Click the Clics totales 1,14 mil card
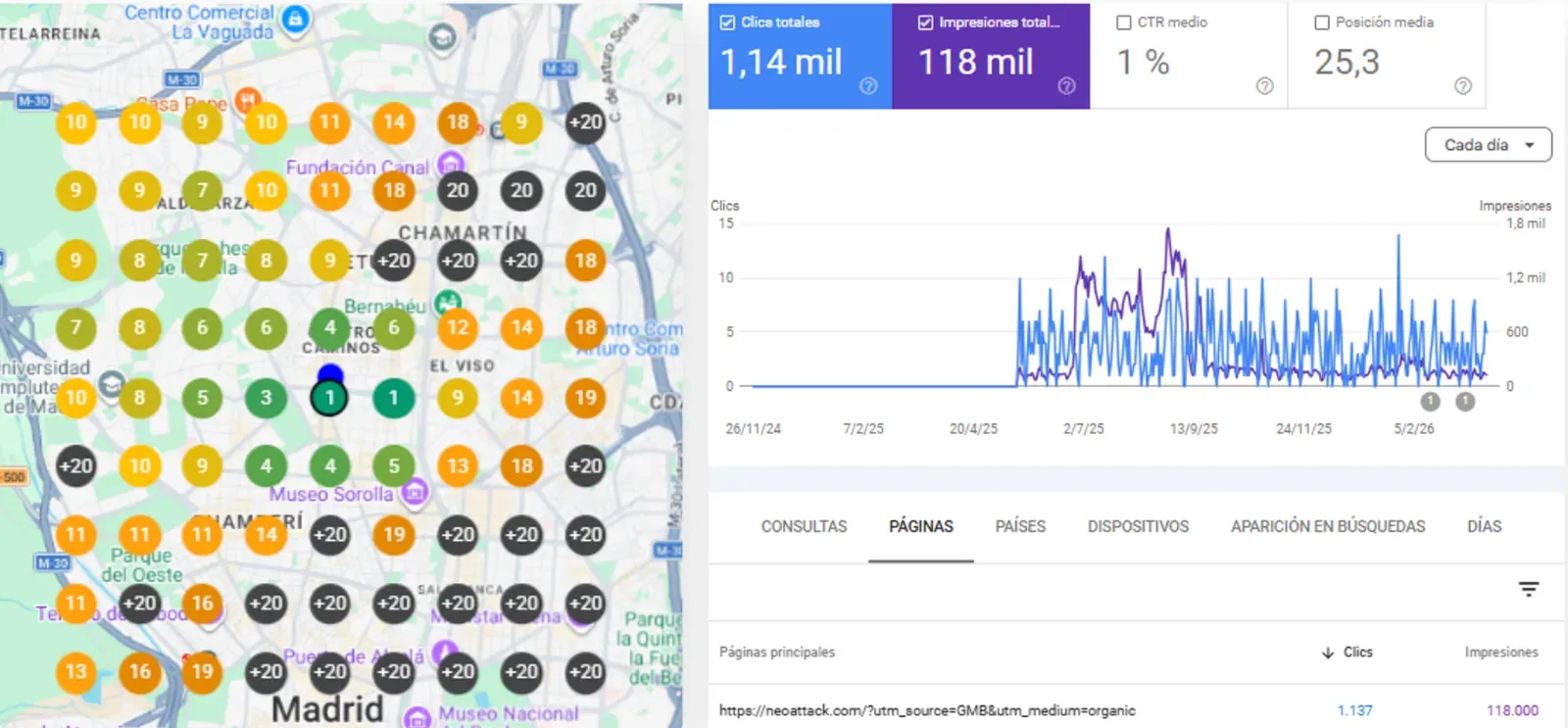1568x728 pixels. pos(800,56)
